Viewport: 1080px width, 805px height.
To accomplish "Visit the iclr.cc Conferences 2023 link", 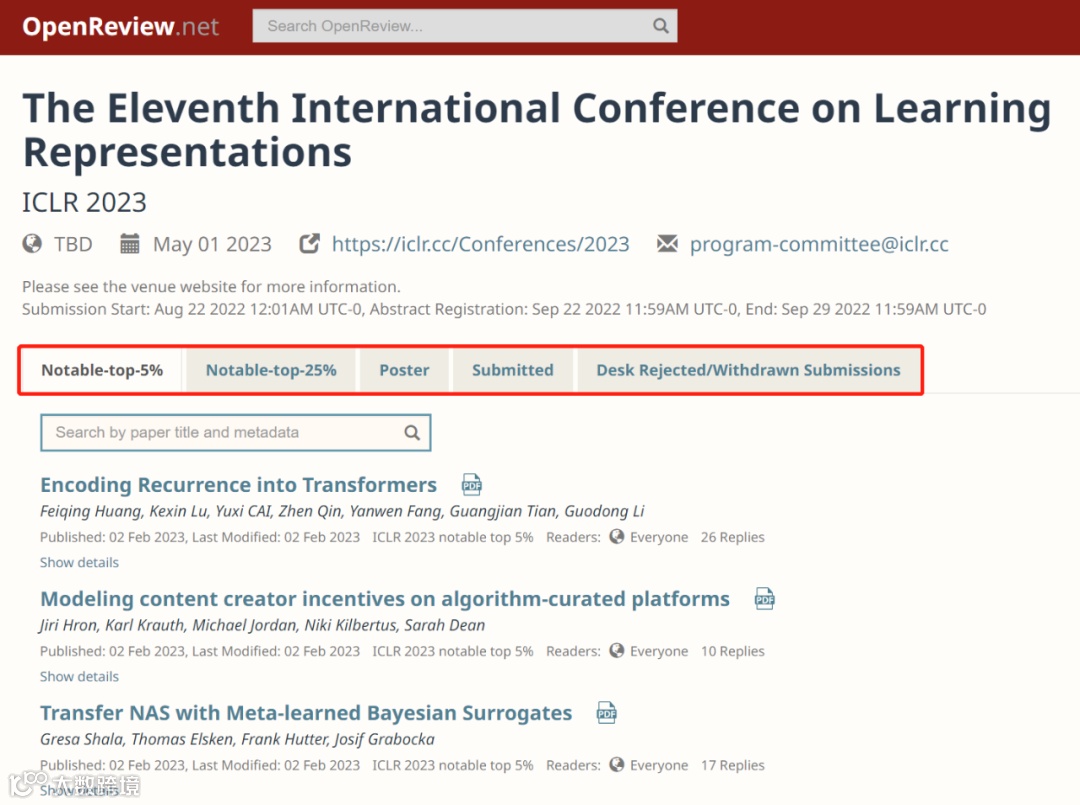I will (480, 244).
